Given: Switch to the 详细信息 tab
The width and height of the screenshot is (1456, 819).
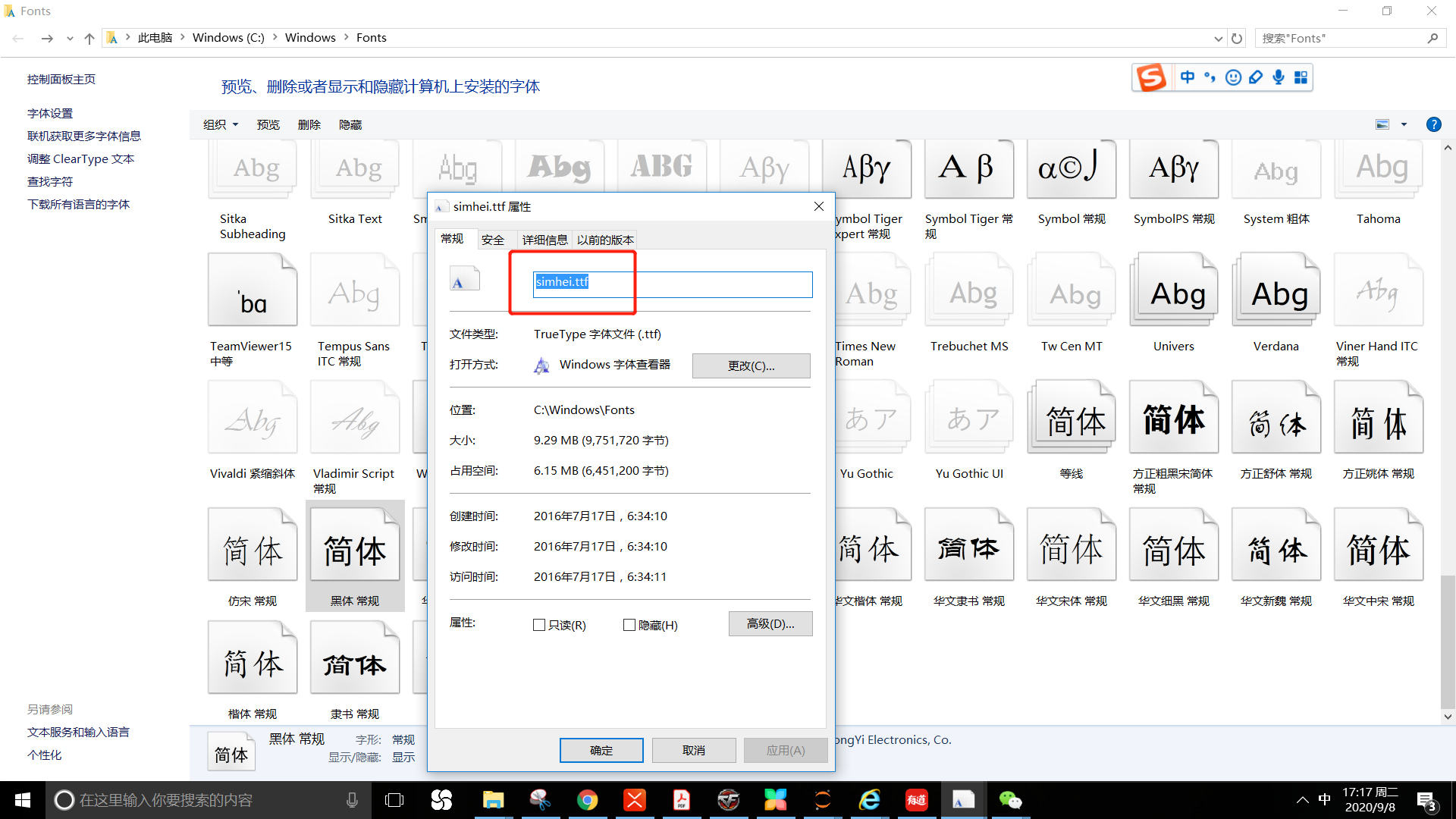Looking at the screenshot, I should [x=544, y=240].
